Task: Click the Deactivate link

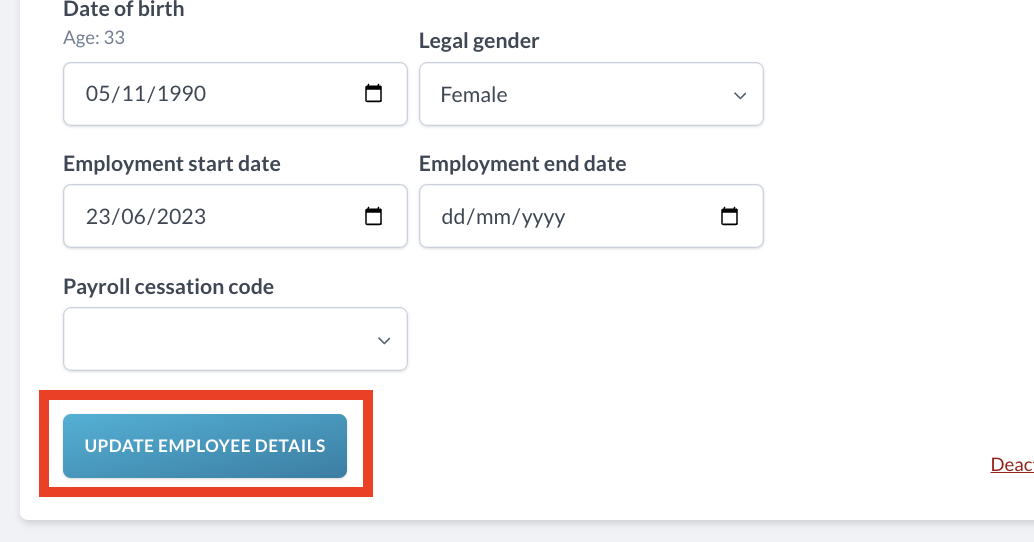Action: [1011, 464]
